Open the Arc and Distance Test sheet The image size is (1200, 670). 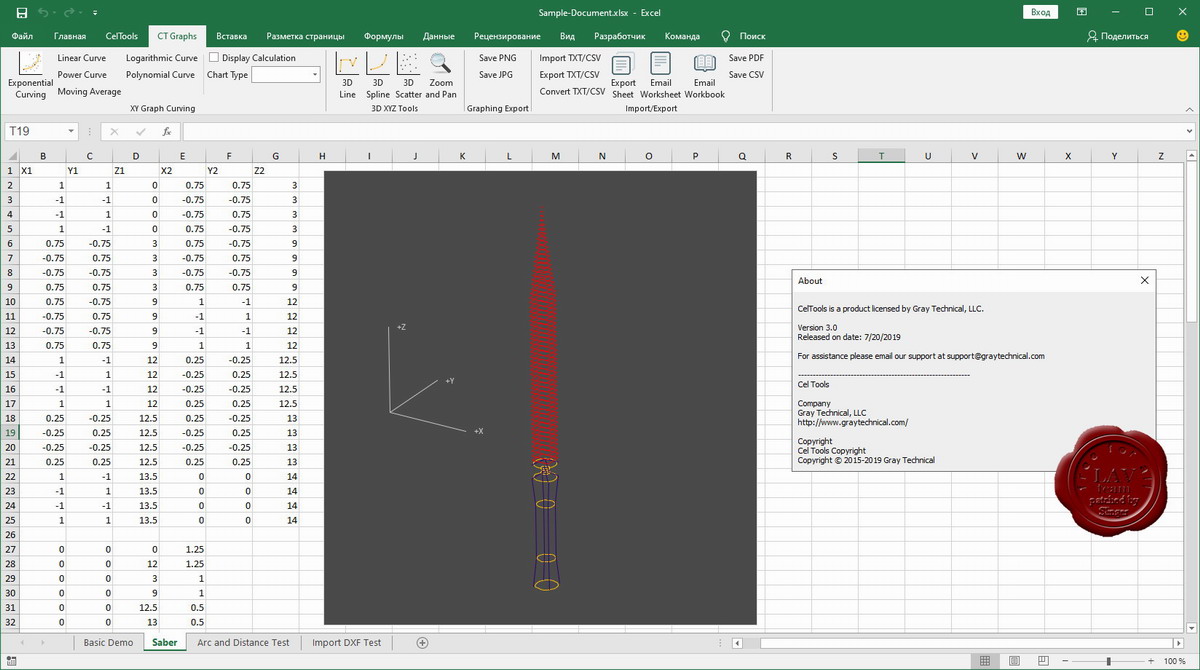point(243,642)
